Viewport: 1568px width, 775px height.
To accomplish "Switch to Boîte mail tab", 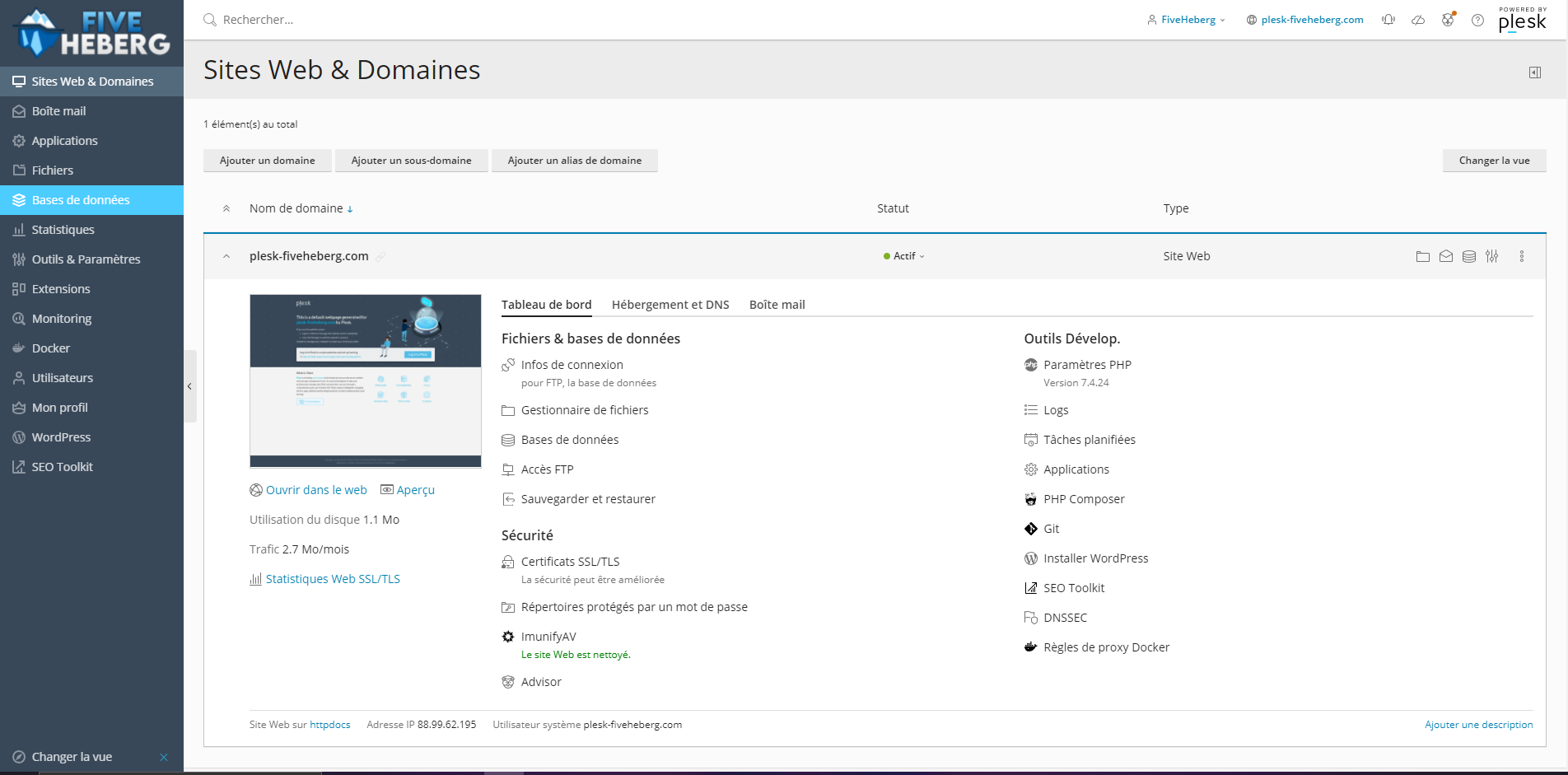I will (x=777, y=305).
